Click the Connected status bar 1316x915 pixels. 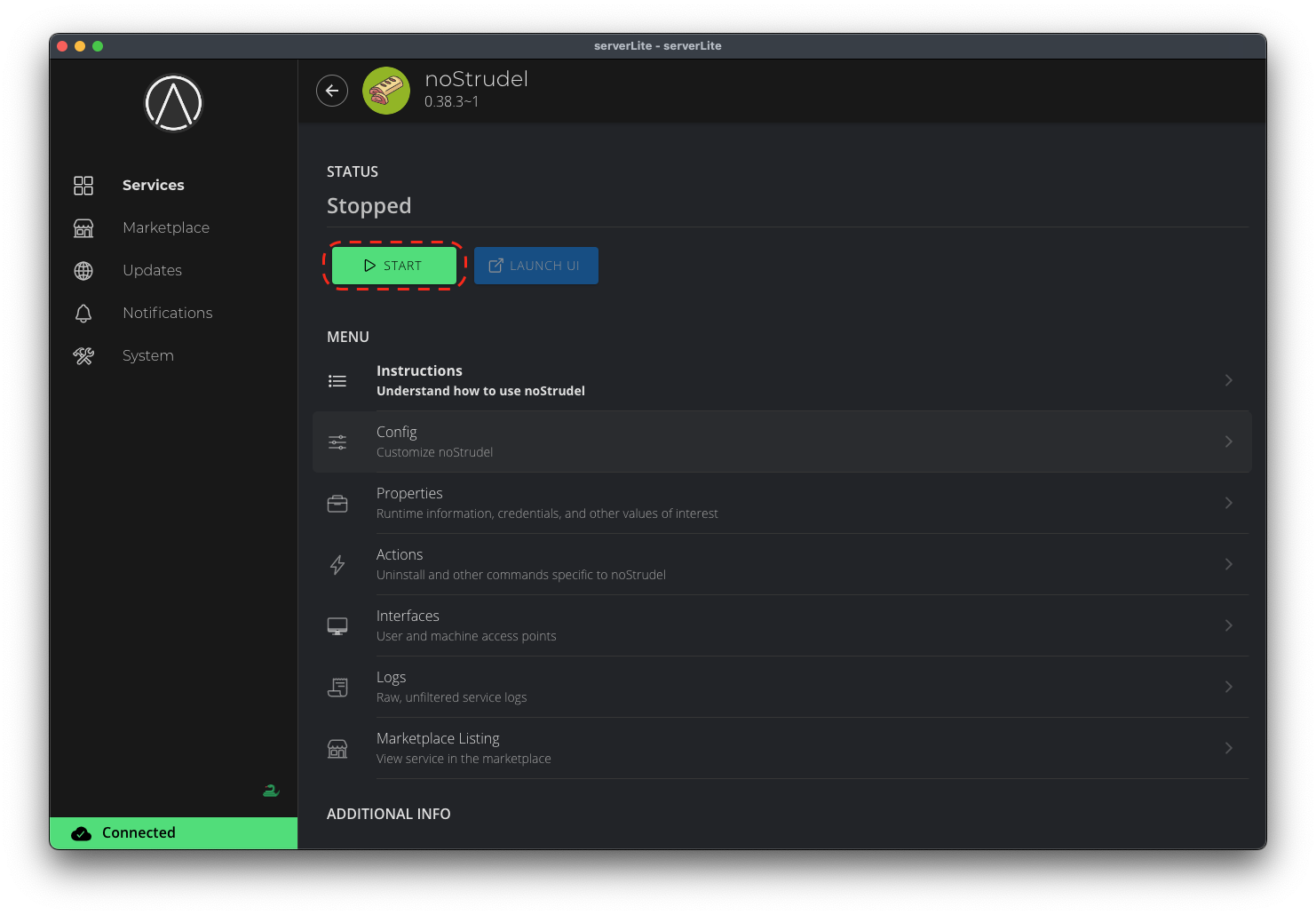point(174,833)
